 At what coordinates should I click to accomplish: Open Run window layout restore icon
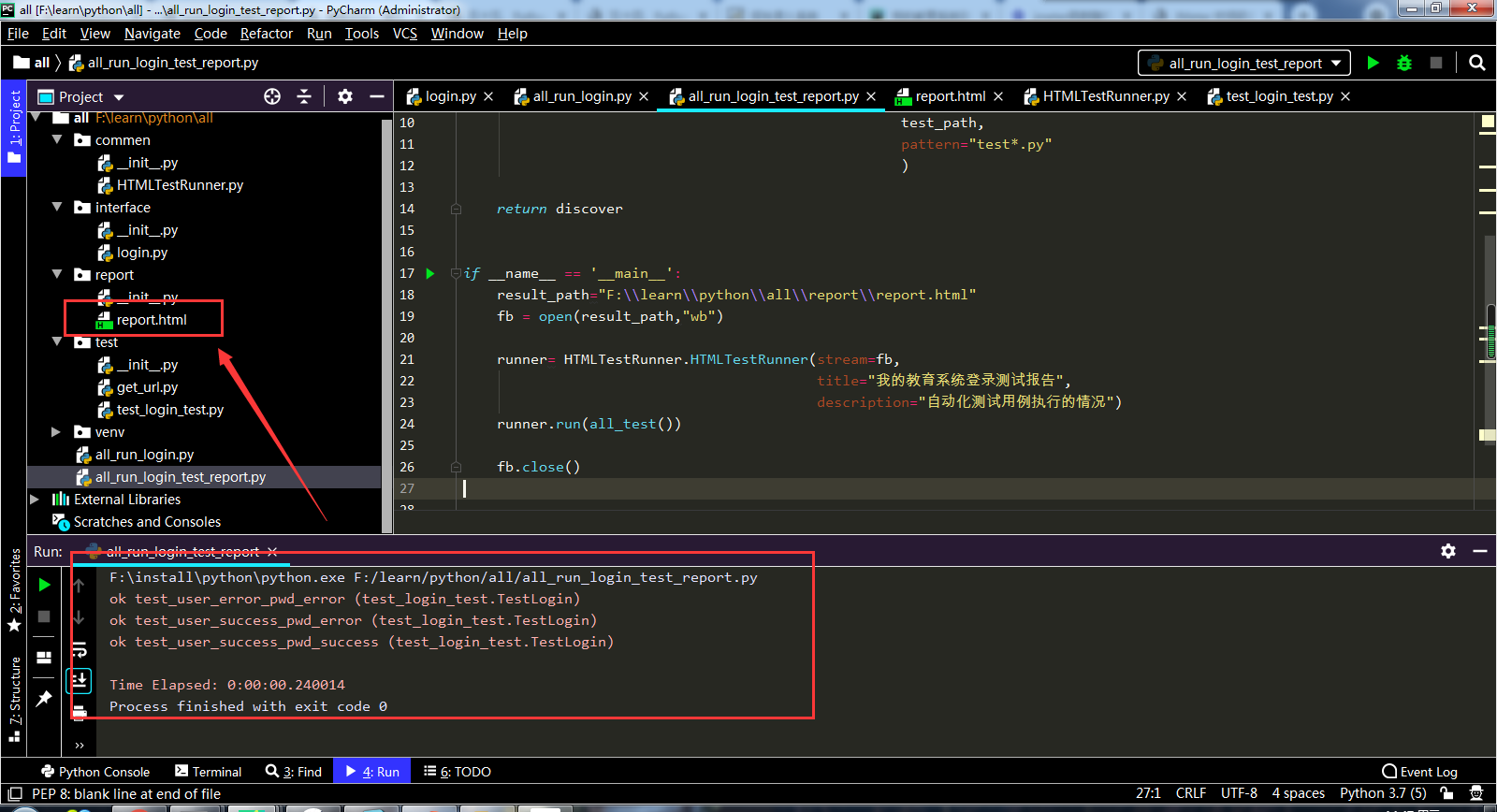click(x=44, y=658)
